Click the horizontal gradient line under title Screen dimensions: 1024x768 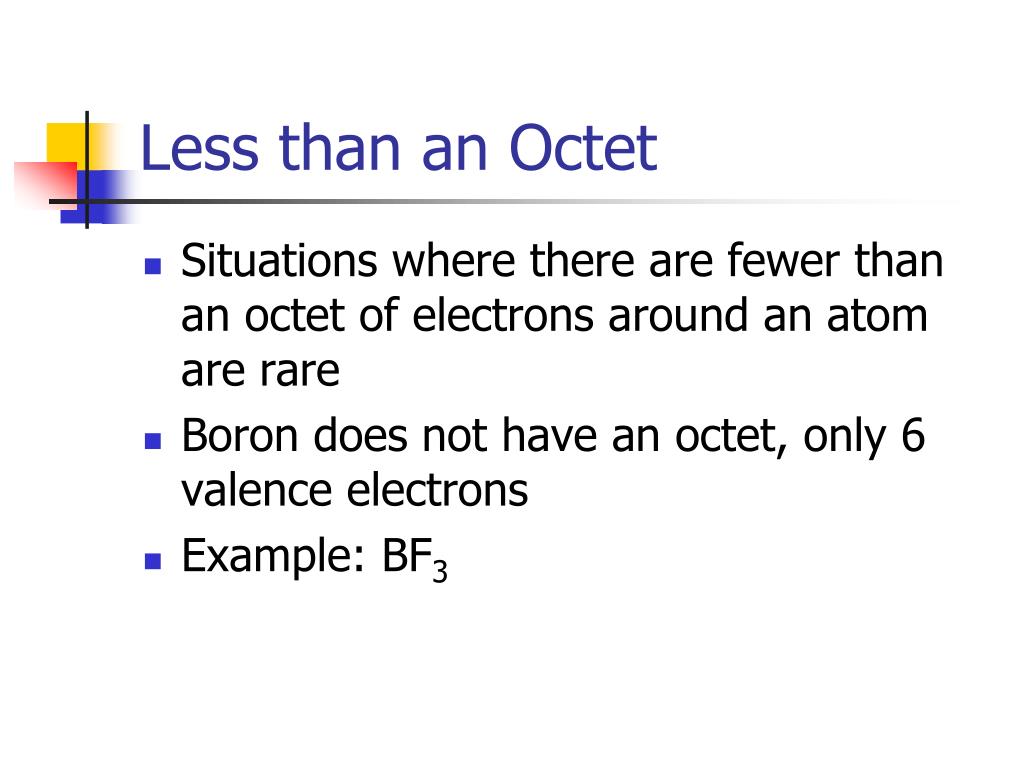click(503, 201)
